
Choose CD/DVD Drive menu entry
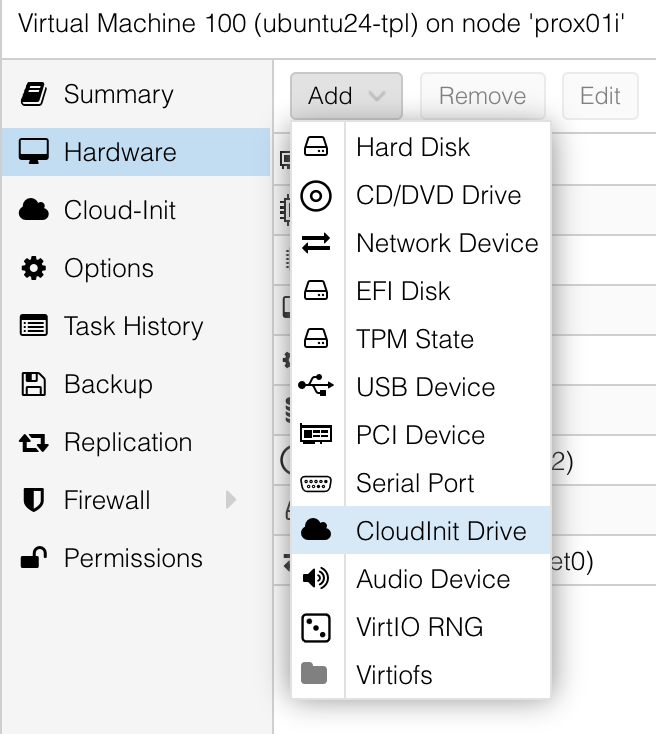point(420,195)
